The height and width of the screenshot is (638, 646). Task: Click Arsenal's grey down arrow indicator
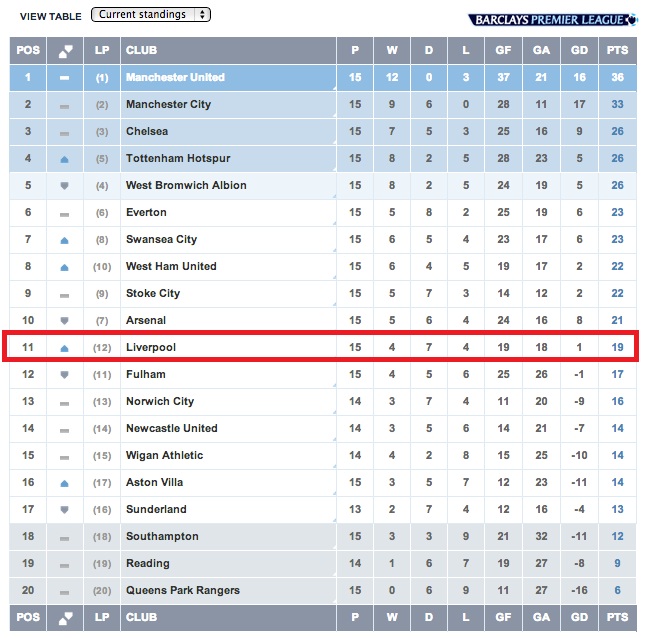click(x=64, y=320)
